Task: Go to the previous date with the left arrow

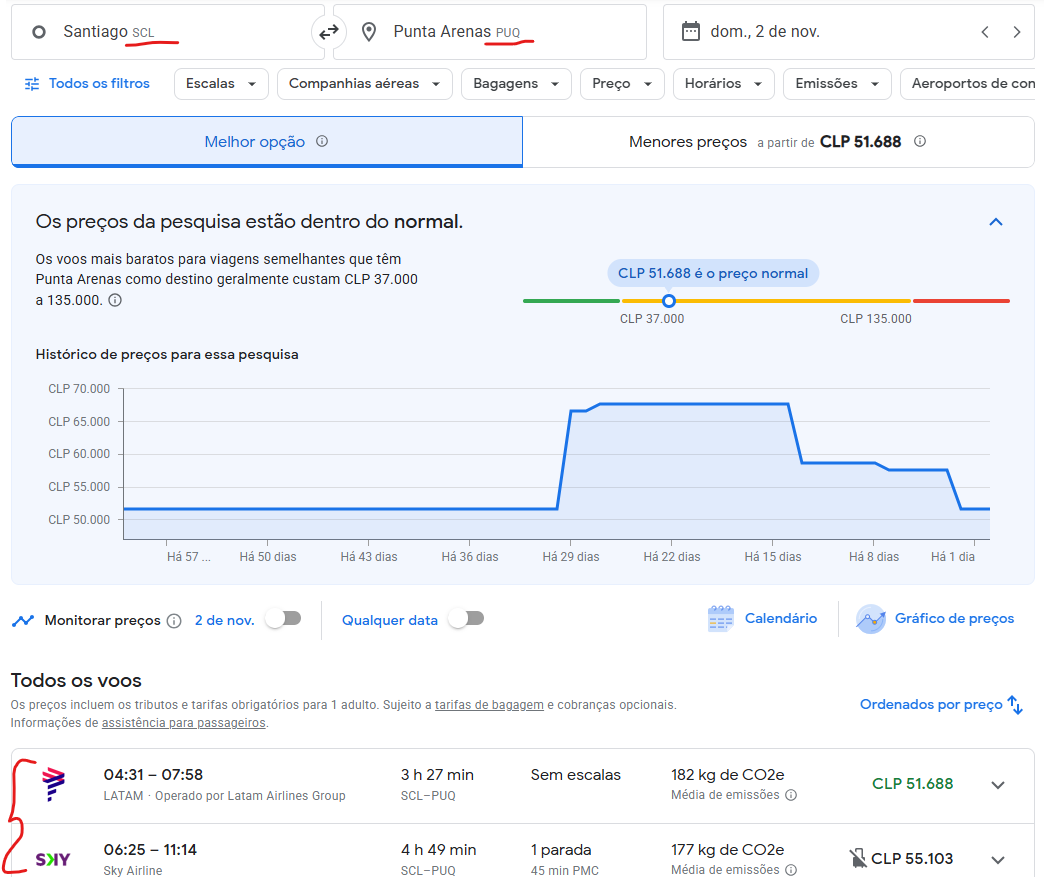Action: [985, 32]
